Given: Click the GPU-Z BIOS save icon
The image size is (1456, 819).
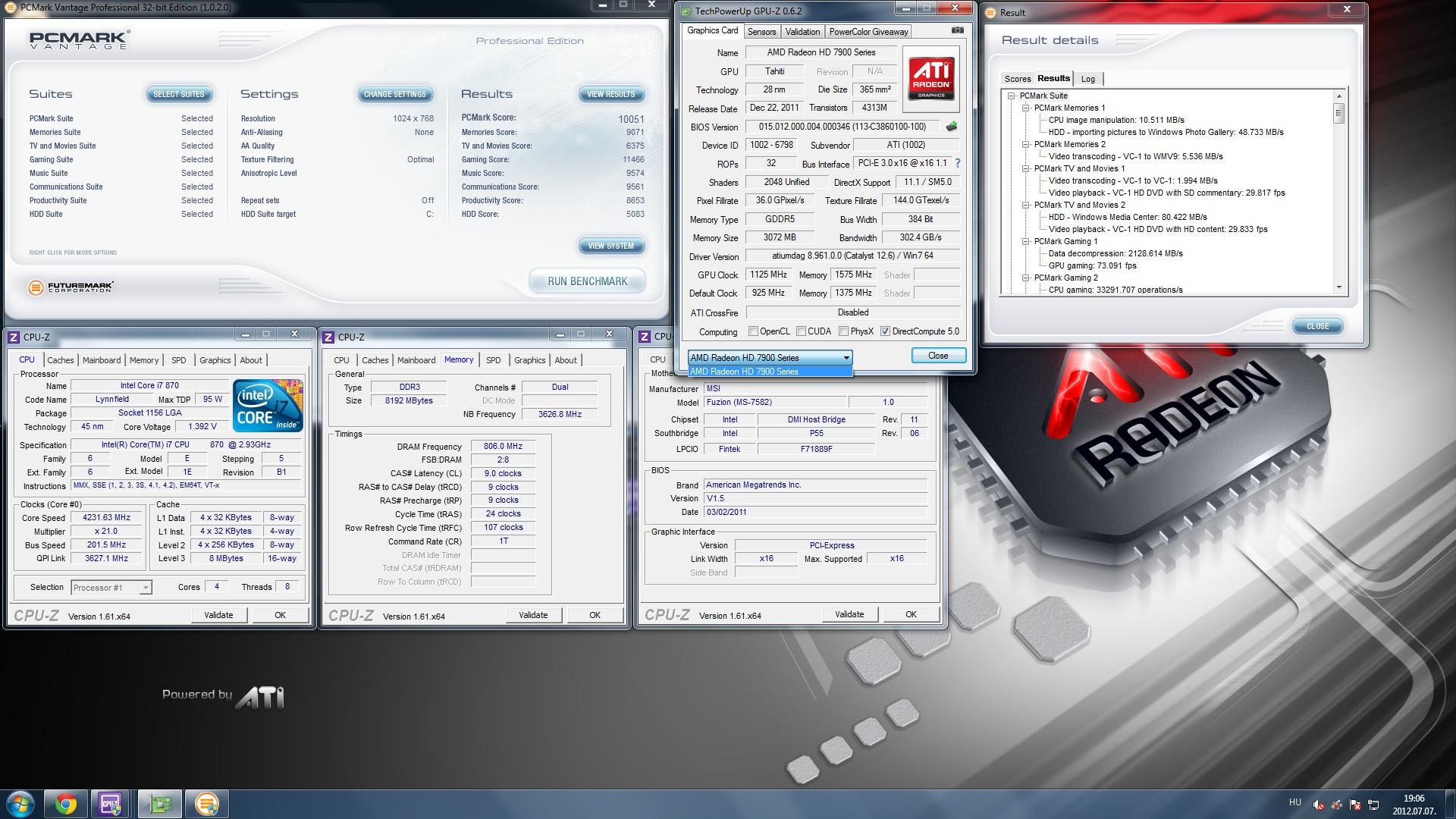Looking at the screenshot, I should pyautogui.click(x=952, y=127).
